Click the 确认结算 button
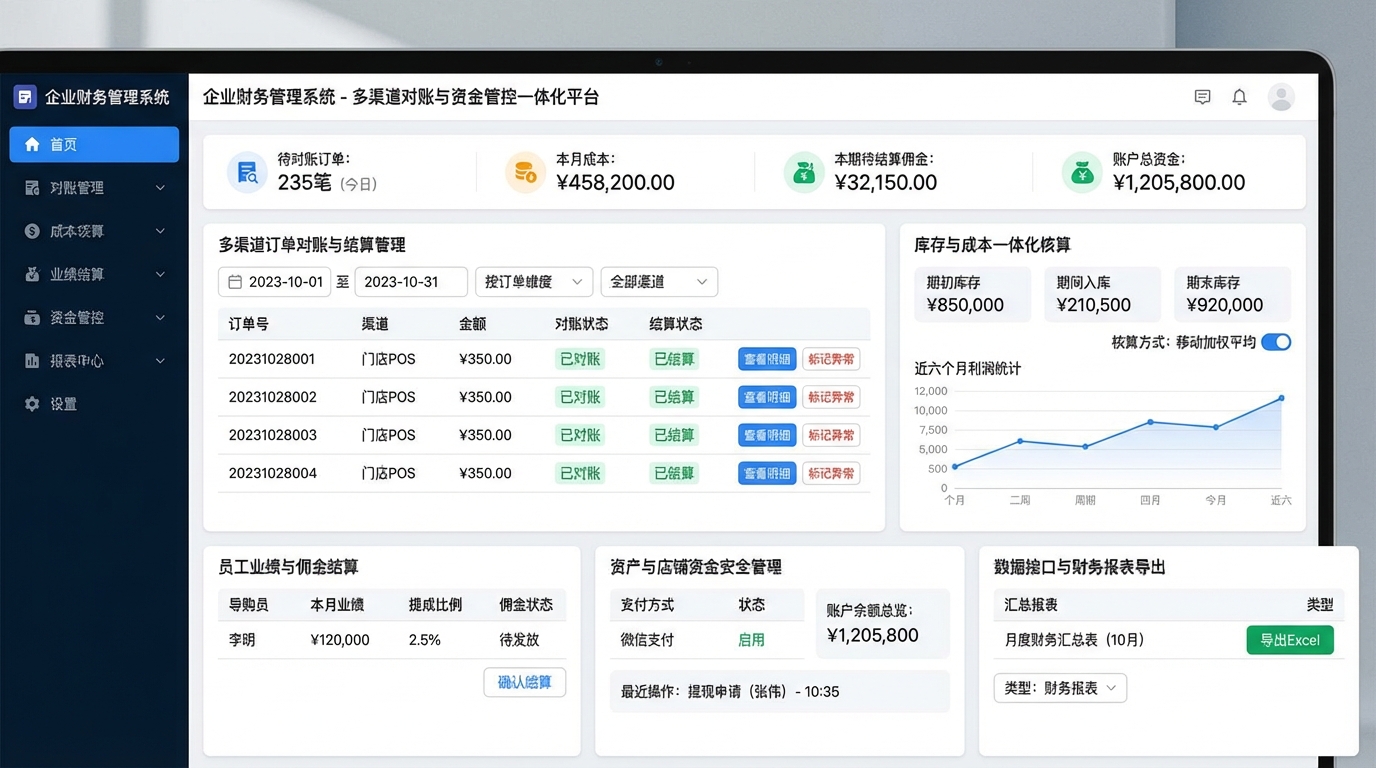This screenshot has width=1376, height=768. [x=524, y=682]
